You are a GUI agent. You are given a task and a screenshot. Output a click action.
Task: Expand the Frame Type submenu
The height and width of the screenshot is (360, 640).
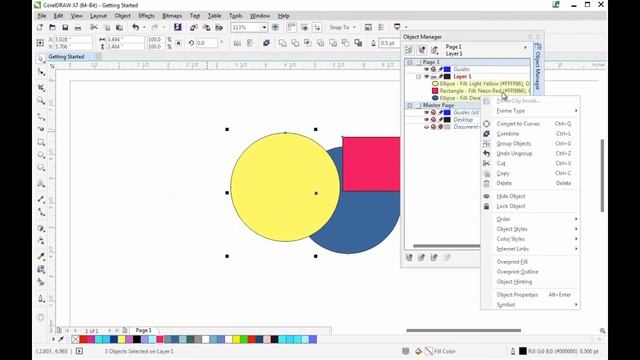tap(530, 111)
